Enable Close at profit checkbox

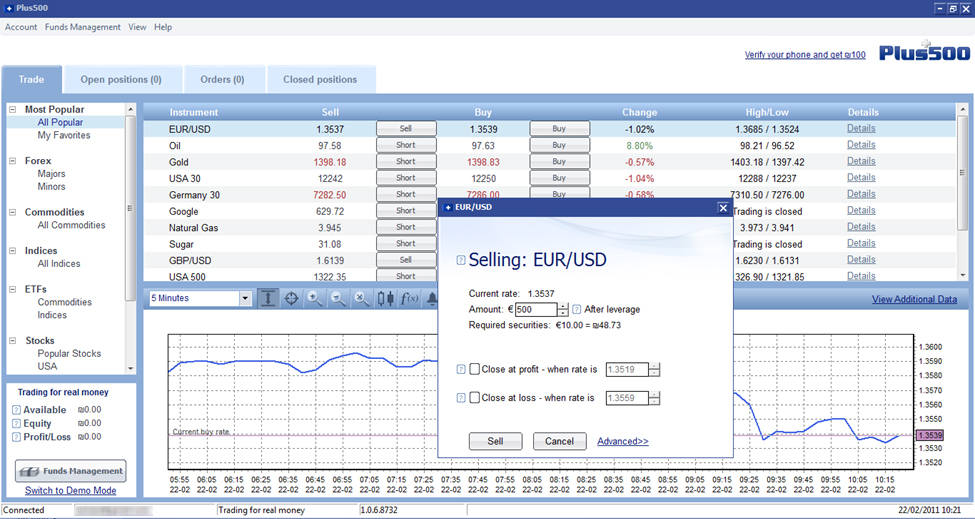(475, 369)
